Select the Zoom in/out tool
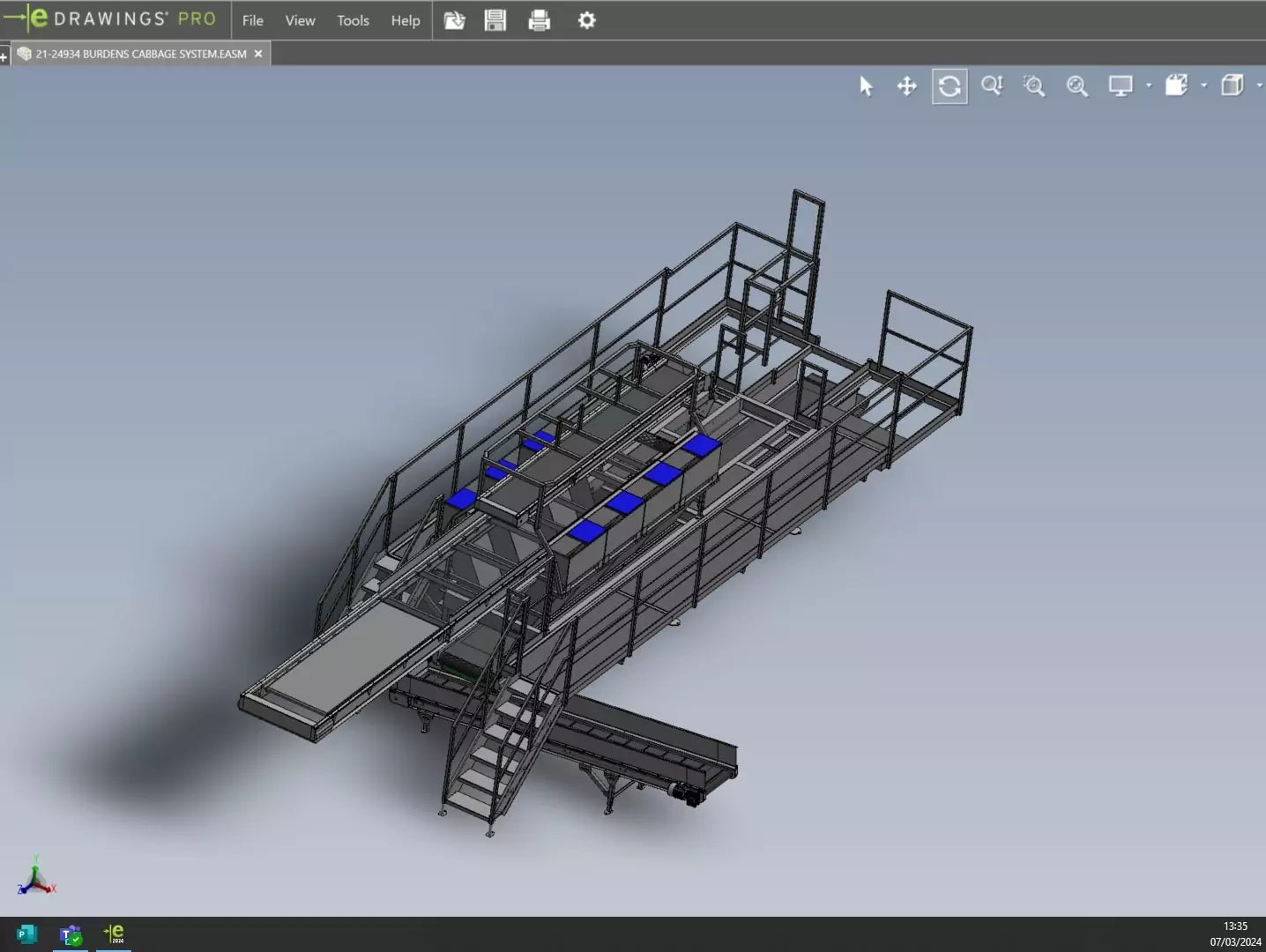The width and height of the screenshot is (1266, 952). pyautogui.click(x=992, y=86)
